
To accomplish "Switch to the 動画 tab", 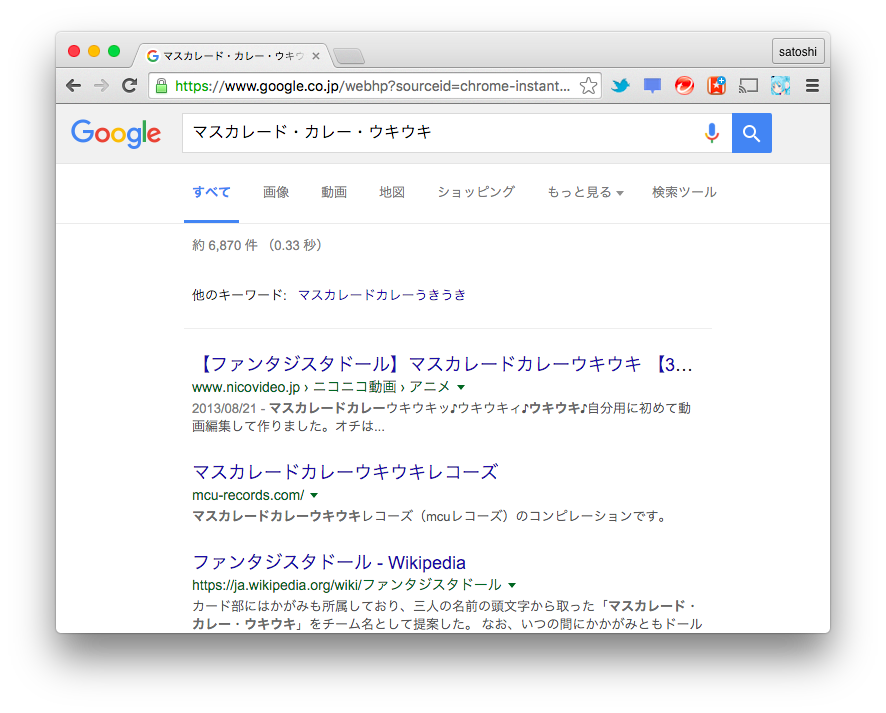I will pyautogui.click(x=334, y=192).
